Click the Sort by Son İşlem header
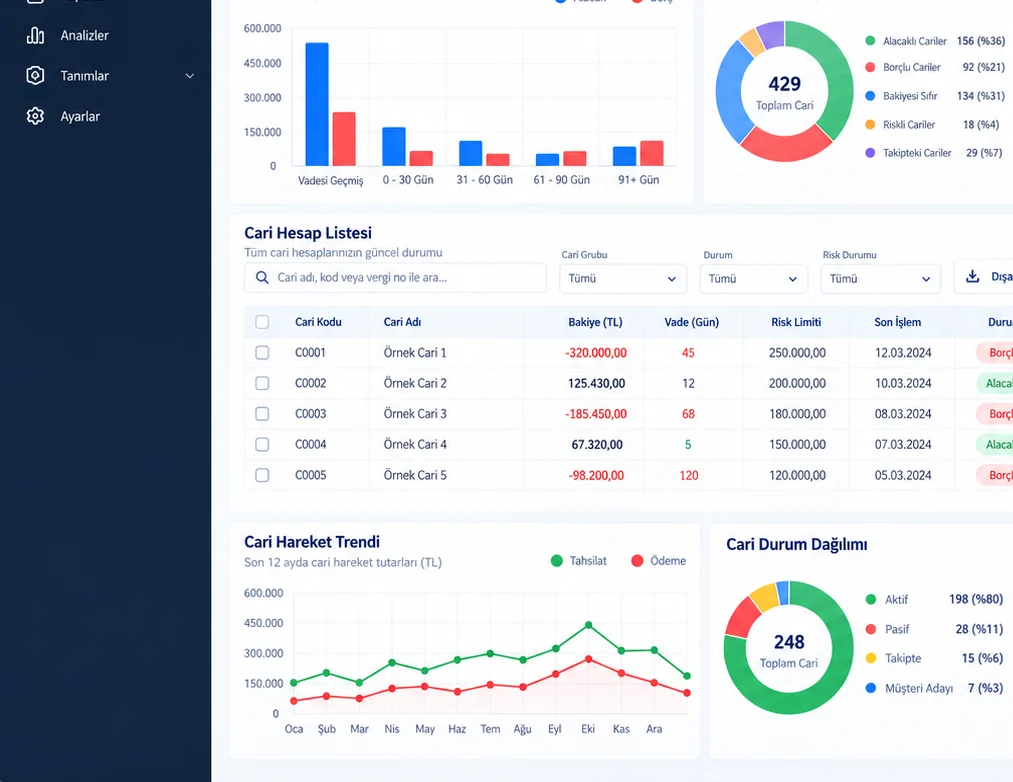 897,322
